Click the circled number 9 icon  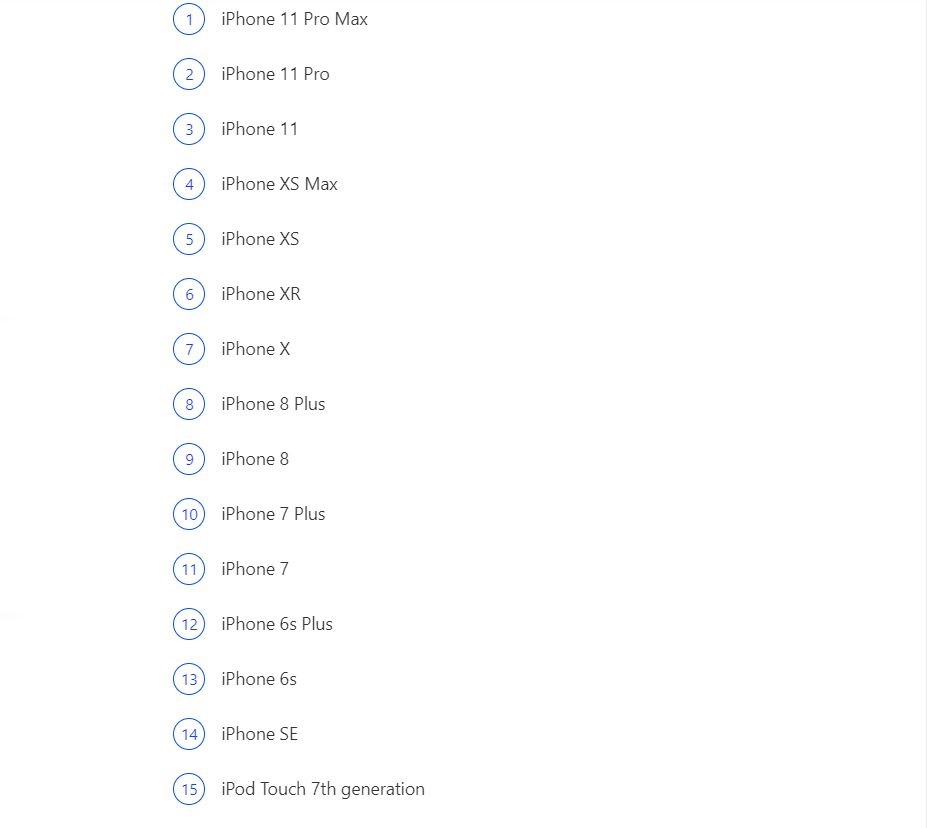tap(189, 459)
